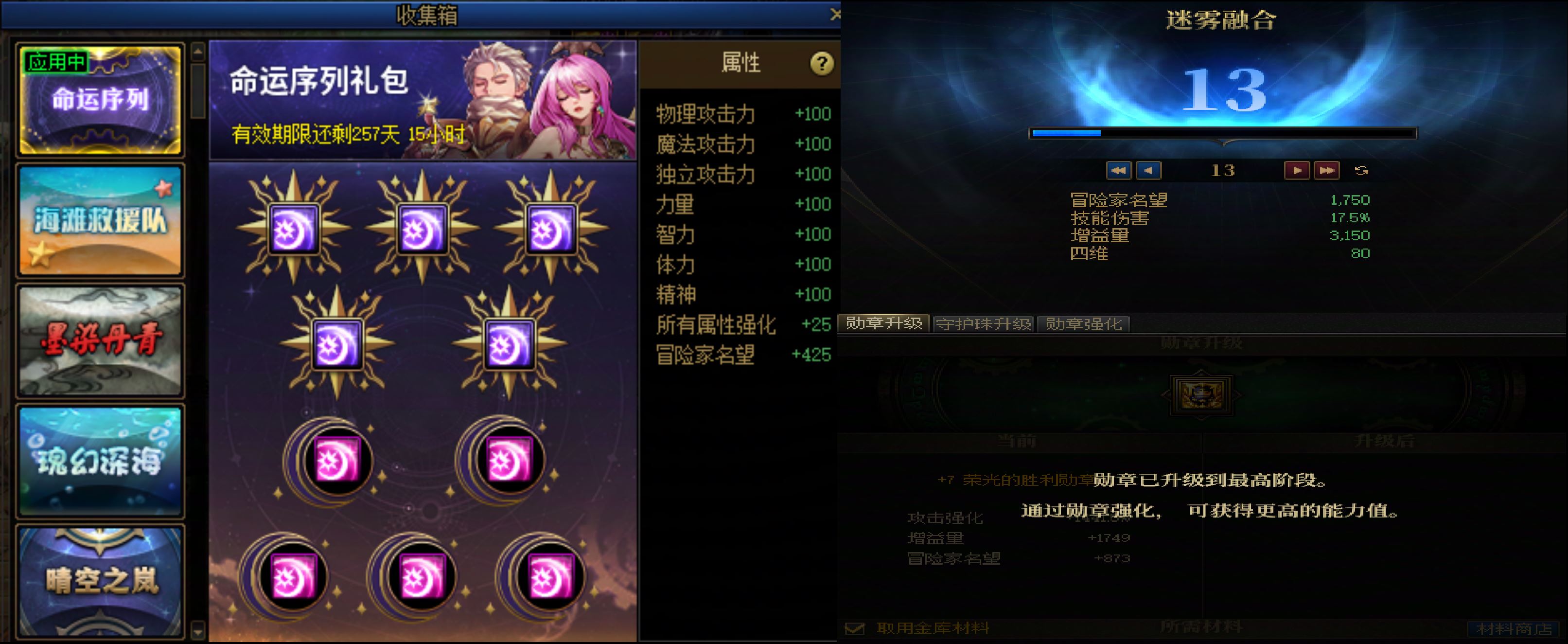1568x644 pixels.
Task: Jump to first level with double left arrow
Action: click(x=1118, y=170)
